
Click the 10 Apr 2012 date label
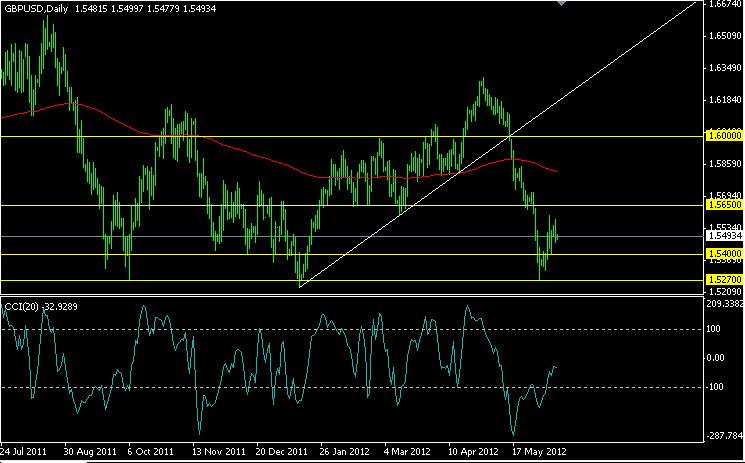coord(474,451)
